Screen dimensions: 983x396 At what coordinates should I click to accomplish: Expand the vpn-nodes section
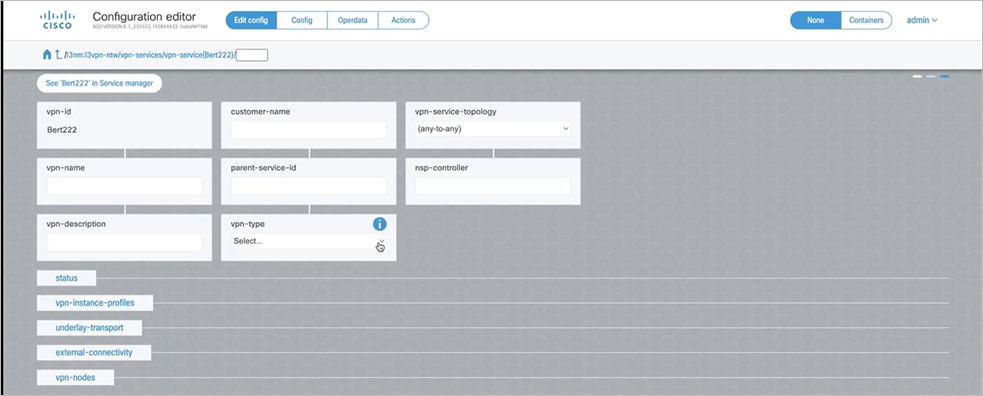75,378
